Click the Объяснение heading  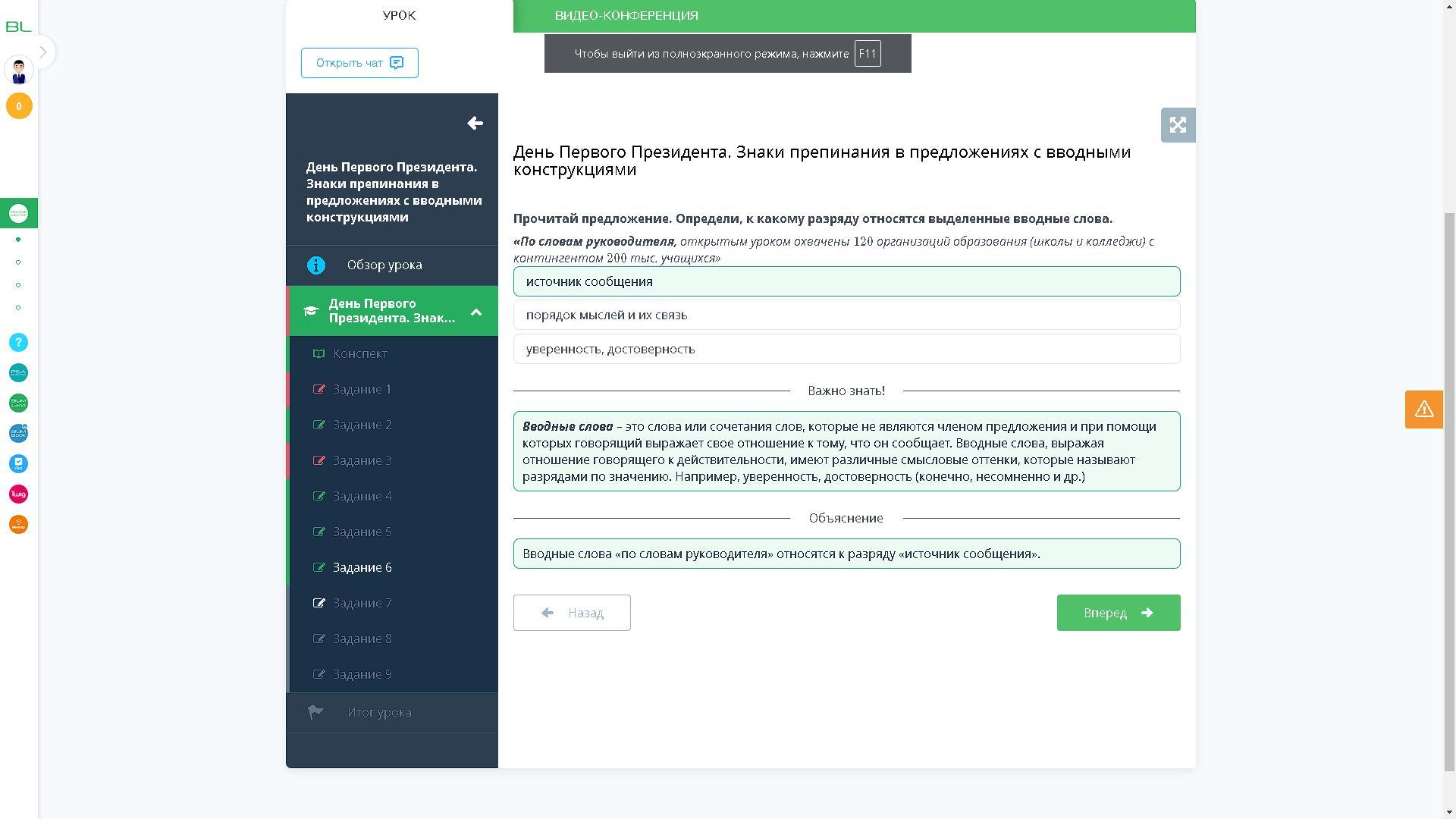846,518
